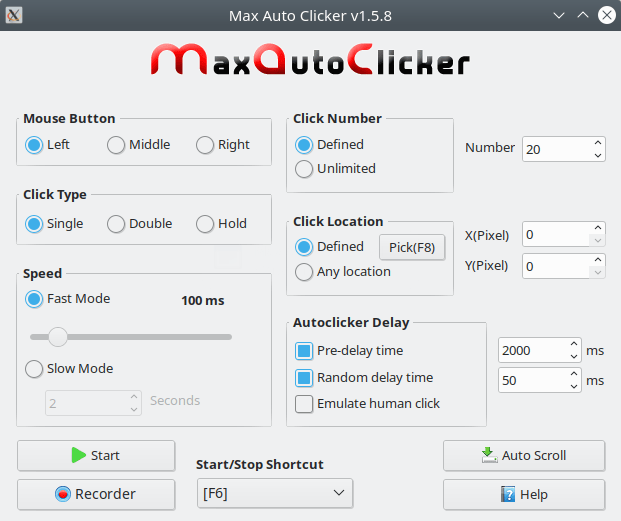Image resolution: width=621 pixels, height=521 pixels.
Task: Increase Slow Mode seconds with up arrow
Action: (x=134, y=397)
